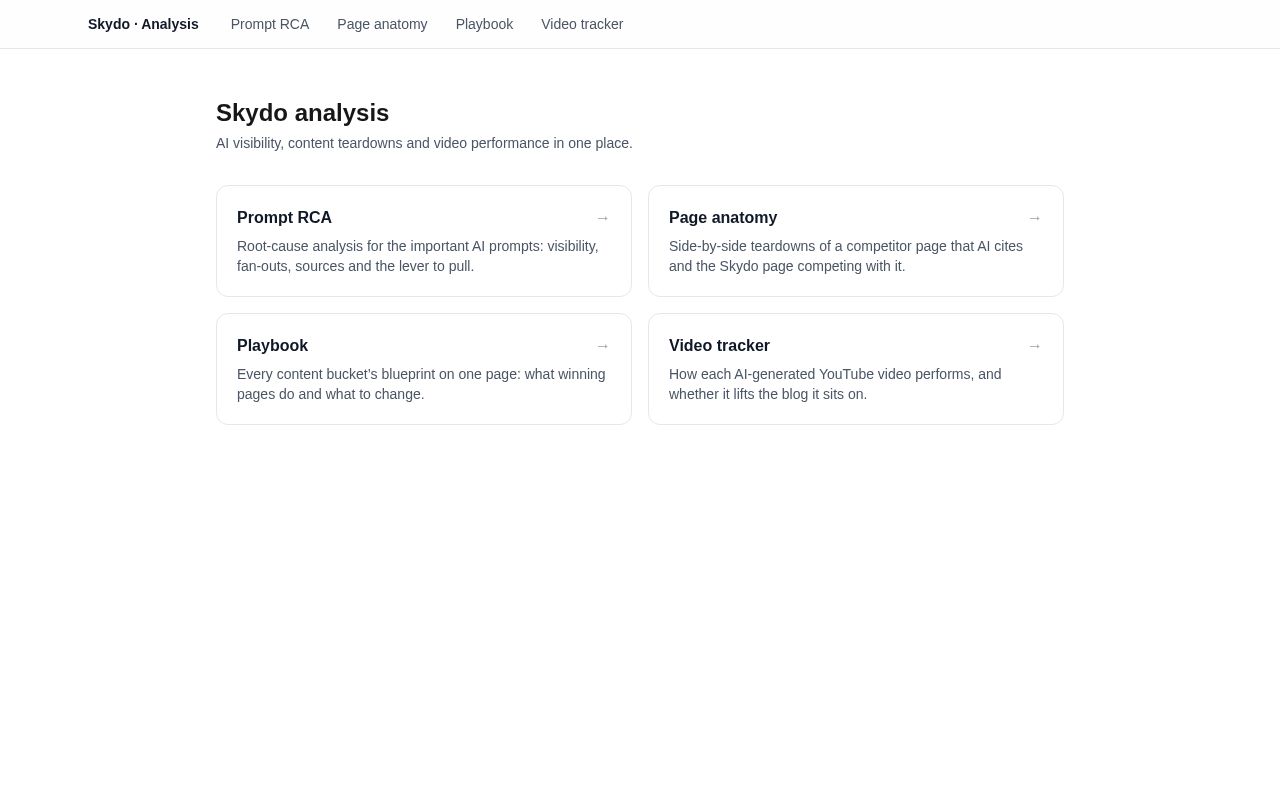Click the 'Skydo analysis' page heading

point(302,113)
